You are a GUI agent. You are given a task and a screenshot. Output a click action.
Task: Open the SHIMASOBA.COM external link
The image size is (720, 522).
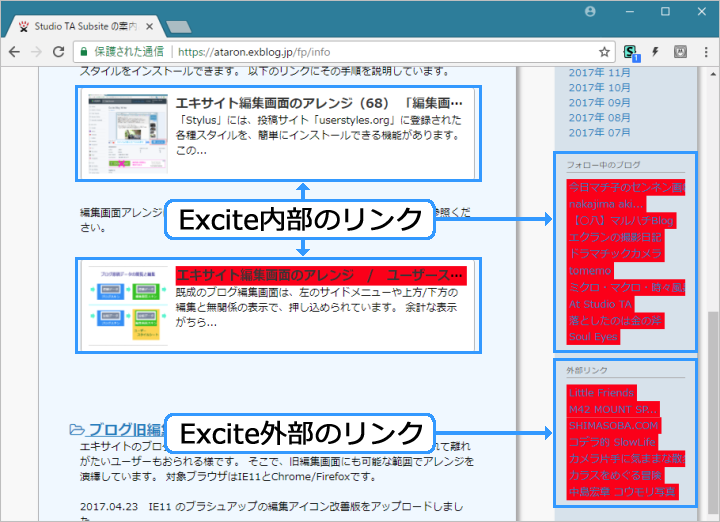pos(614,426)
